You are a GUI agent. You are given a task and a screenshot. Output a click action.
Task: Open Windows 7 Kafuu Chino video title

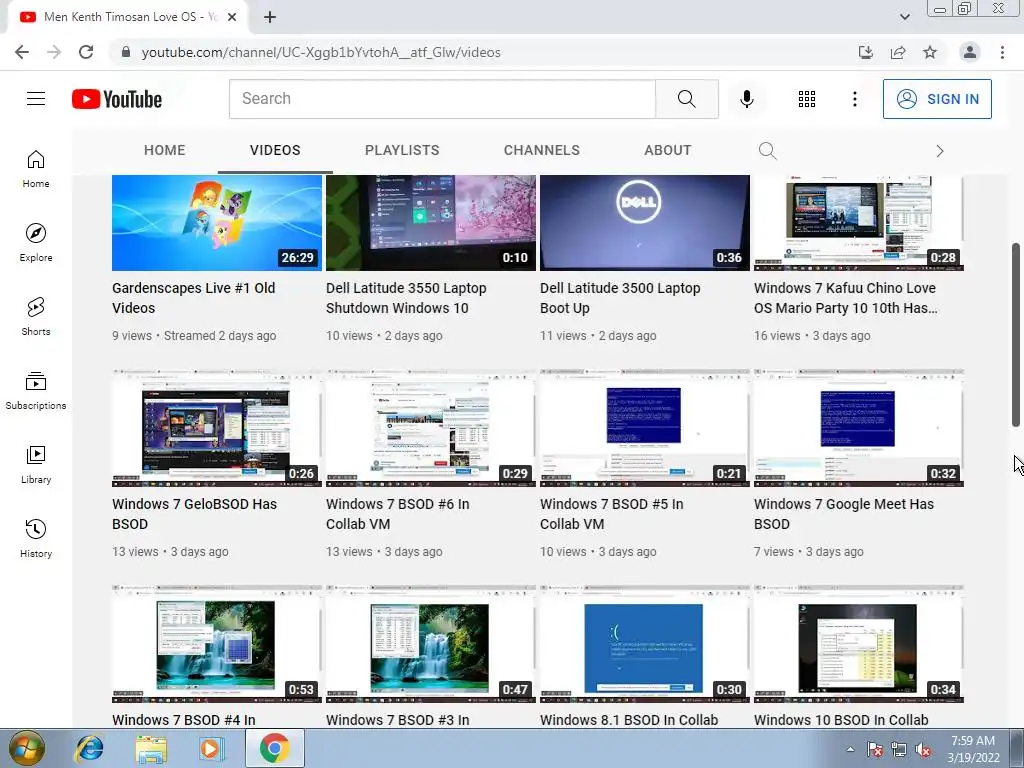pos(846,298)
